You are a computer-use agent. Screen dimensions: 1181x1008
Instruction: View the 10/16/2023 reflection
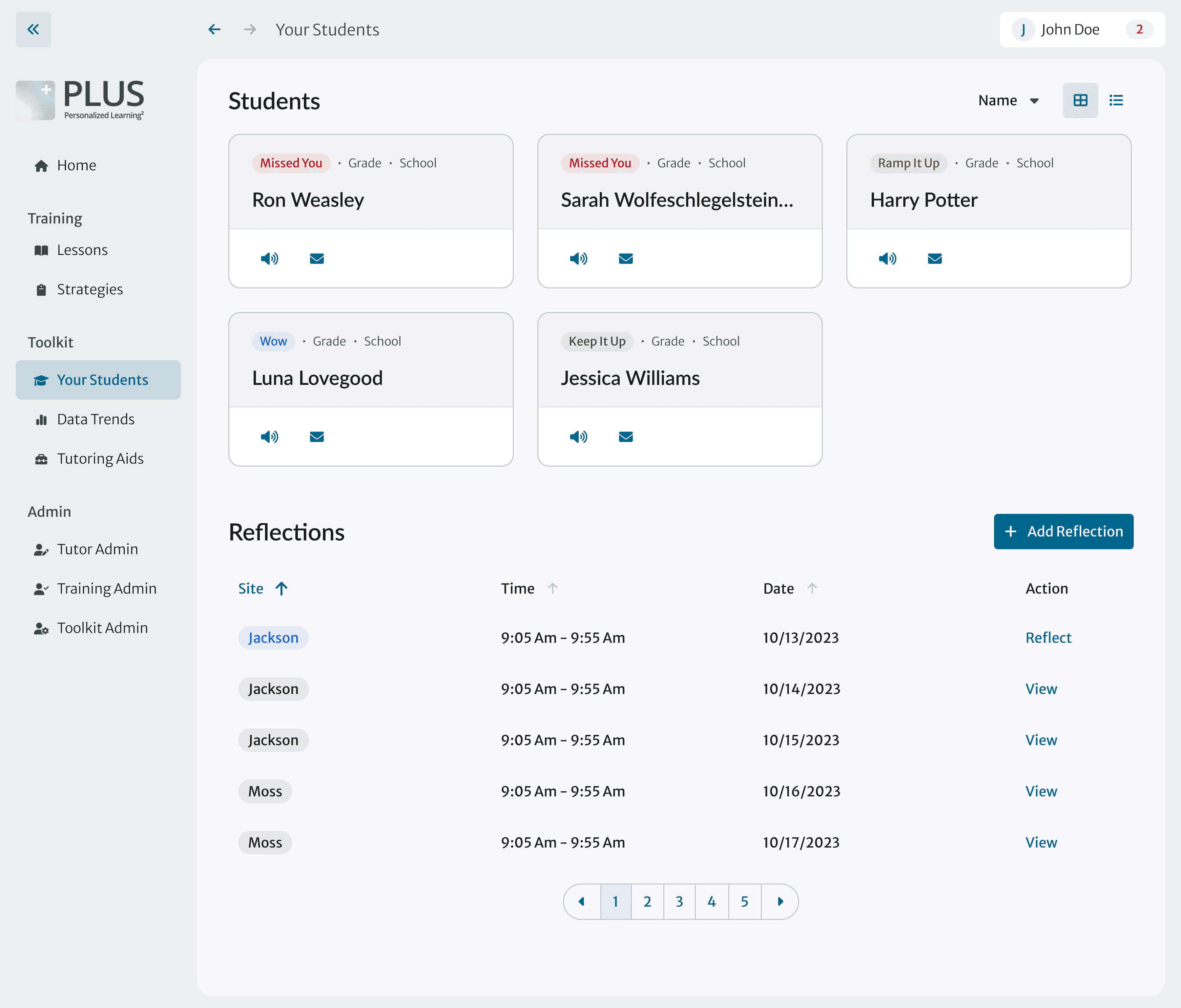[1041, 791]
